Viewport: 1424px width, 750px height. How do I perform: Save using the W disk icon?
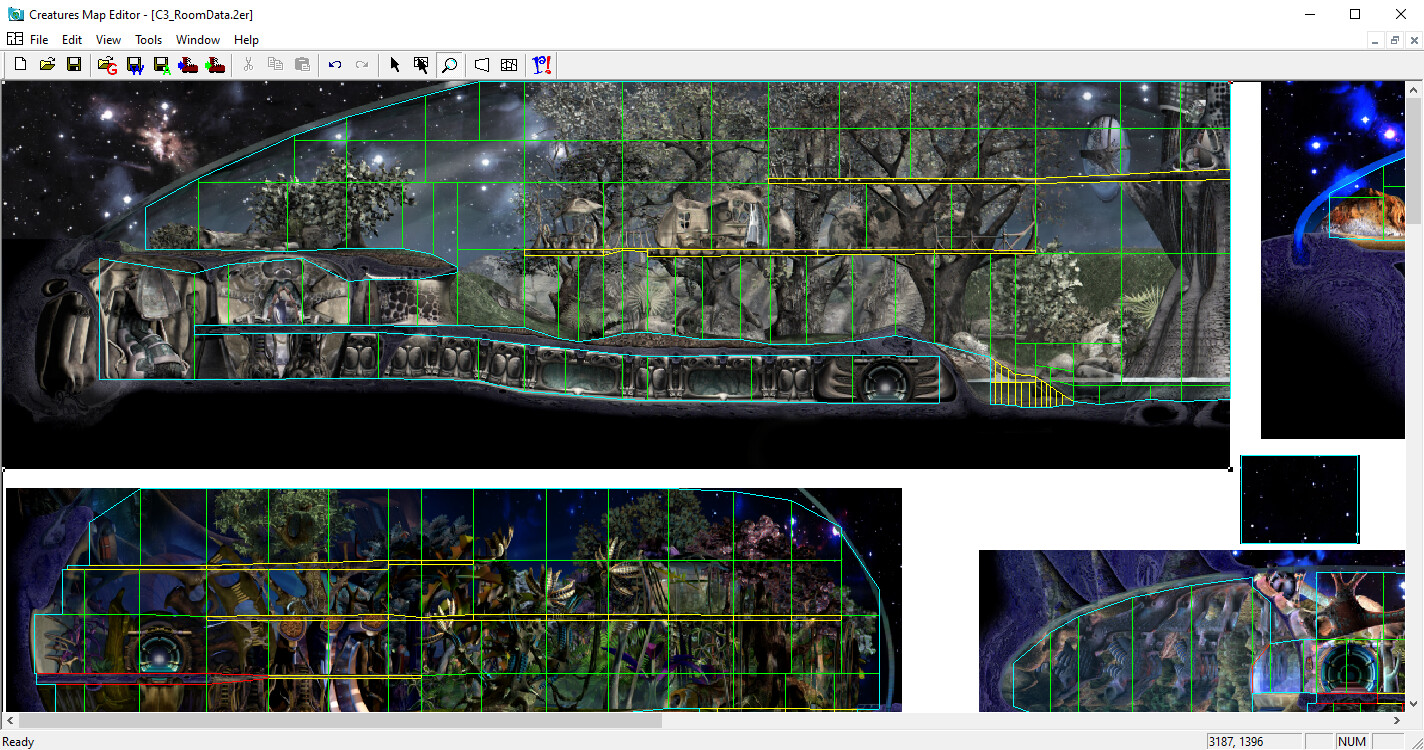134,64
